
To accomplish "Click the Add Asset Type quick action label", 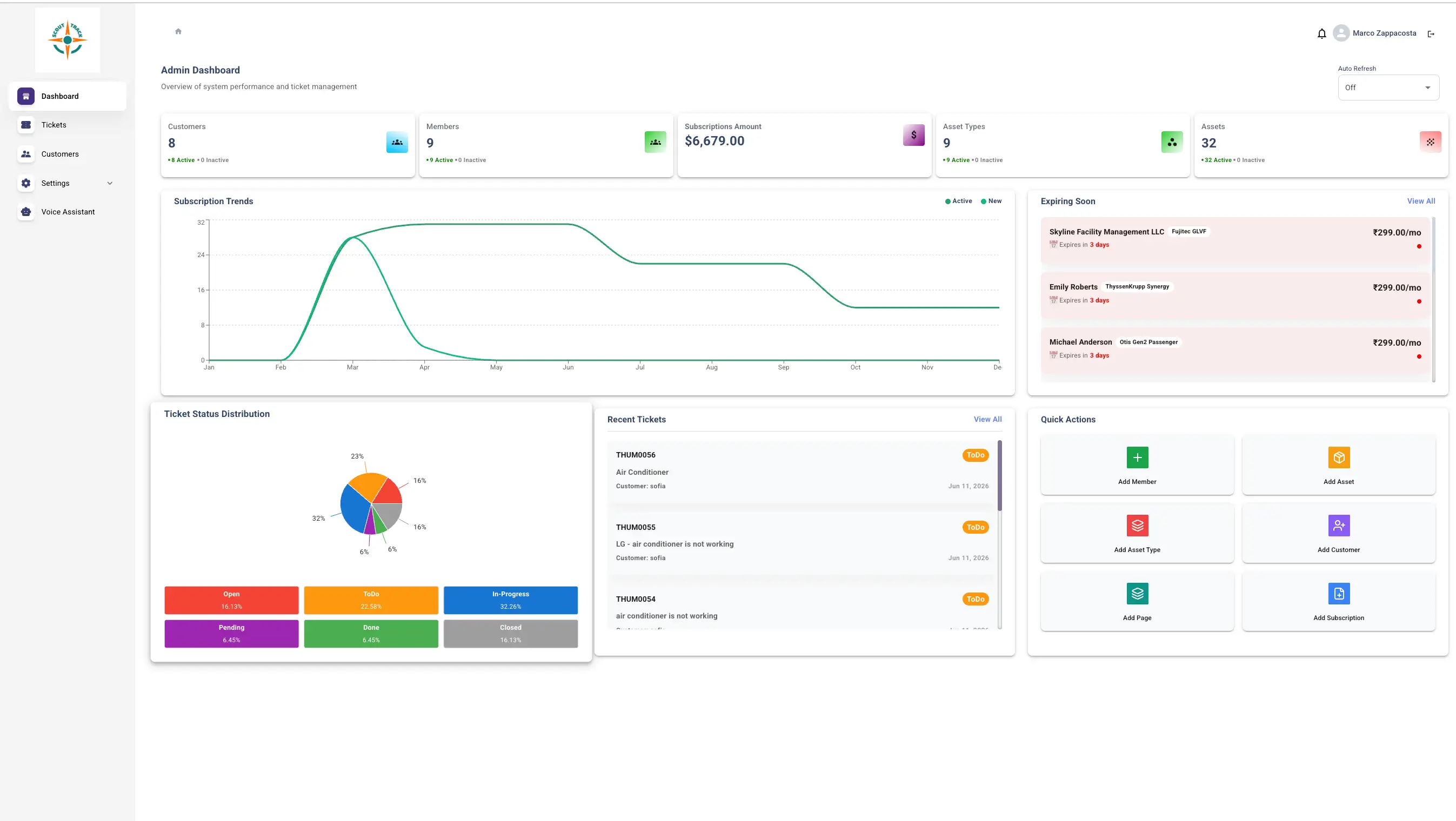I will point(1137,550).
